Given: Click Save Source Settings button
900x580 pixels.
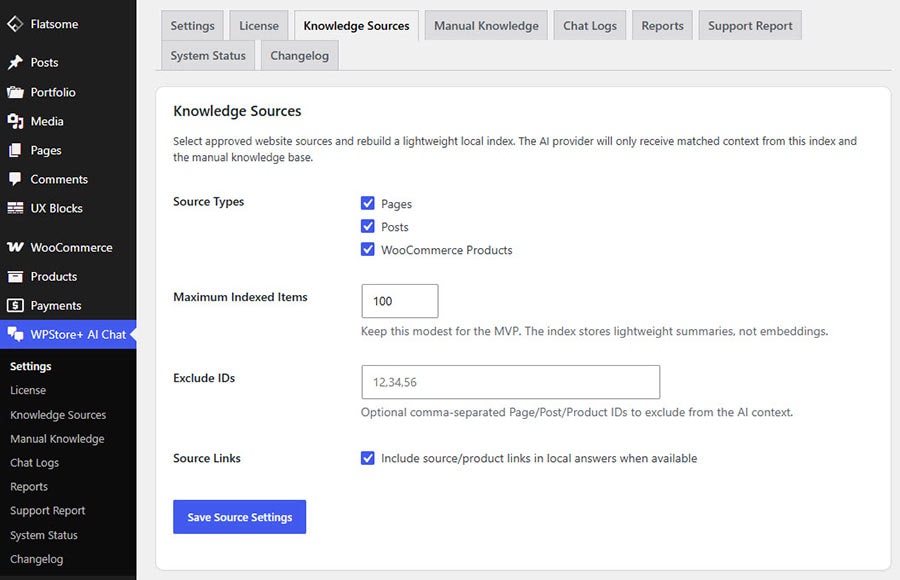Looking at the screenshot, I should [x=239, y=517].
